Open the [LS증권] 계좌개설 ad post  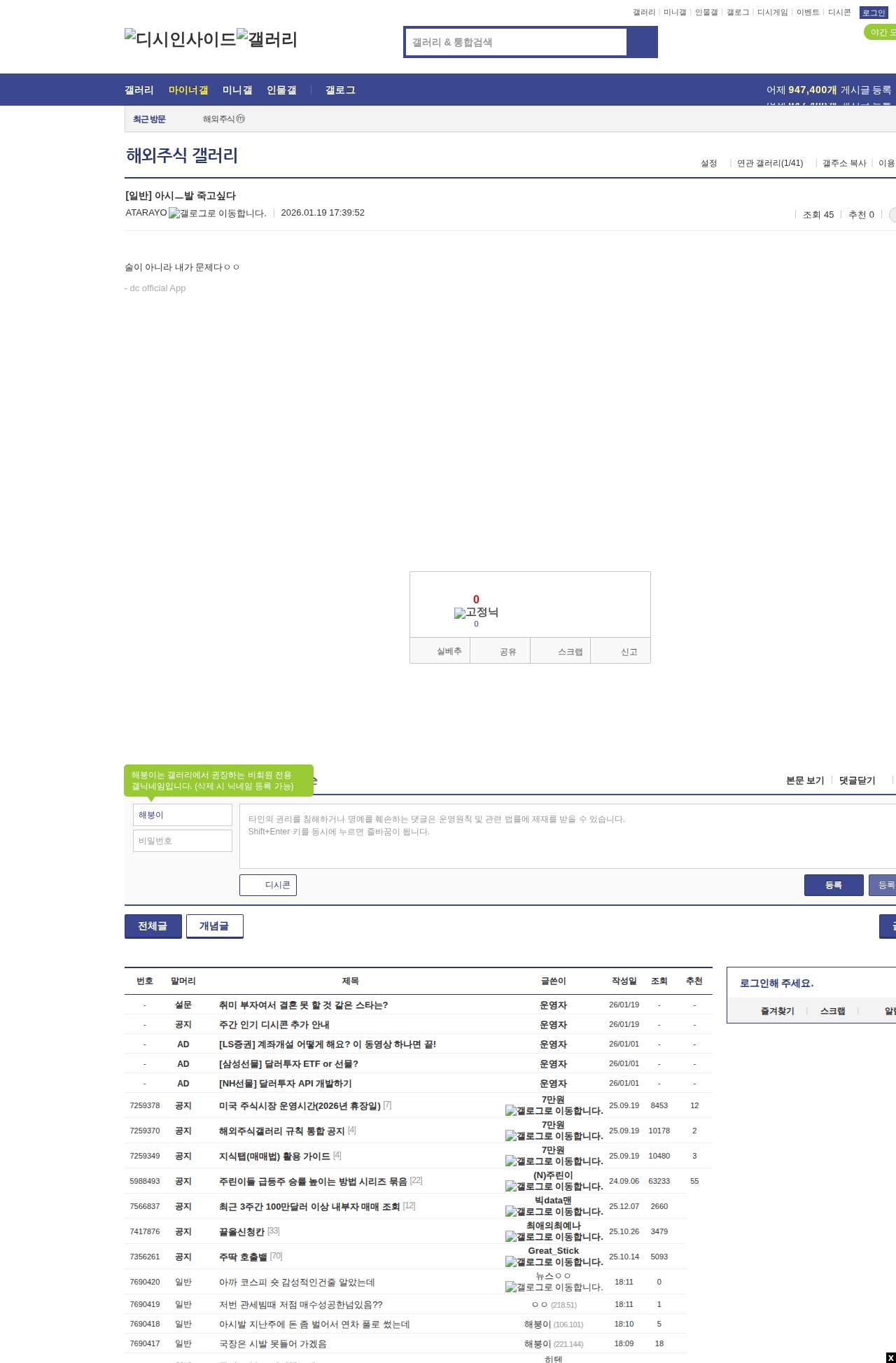(x=328, y=1044)
